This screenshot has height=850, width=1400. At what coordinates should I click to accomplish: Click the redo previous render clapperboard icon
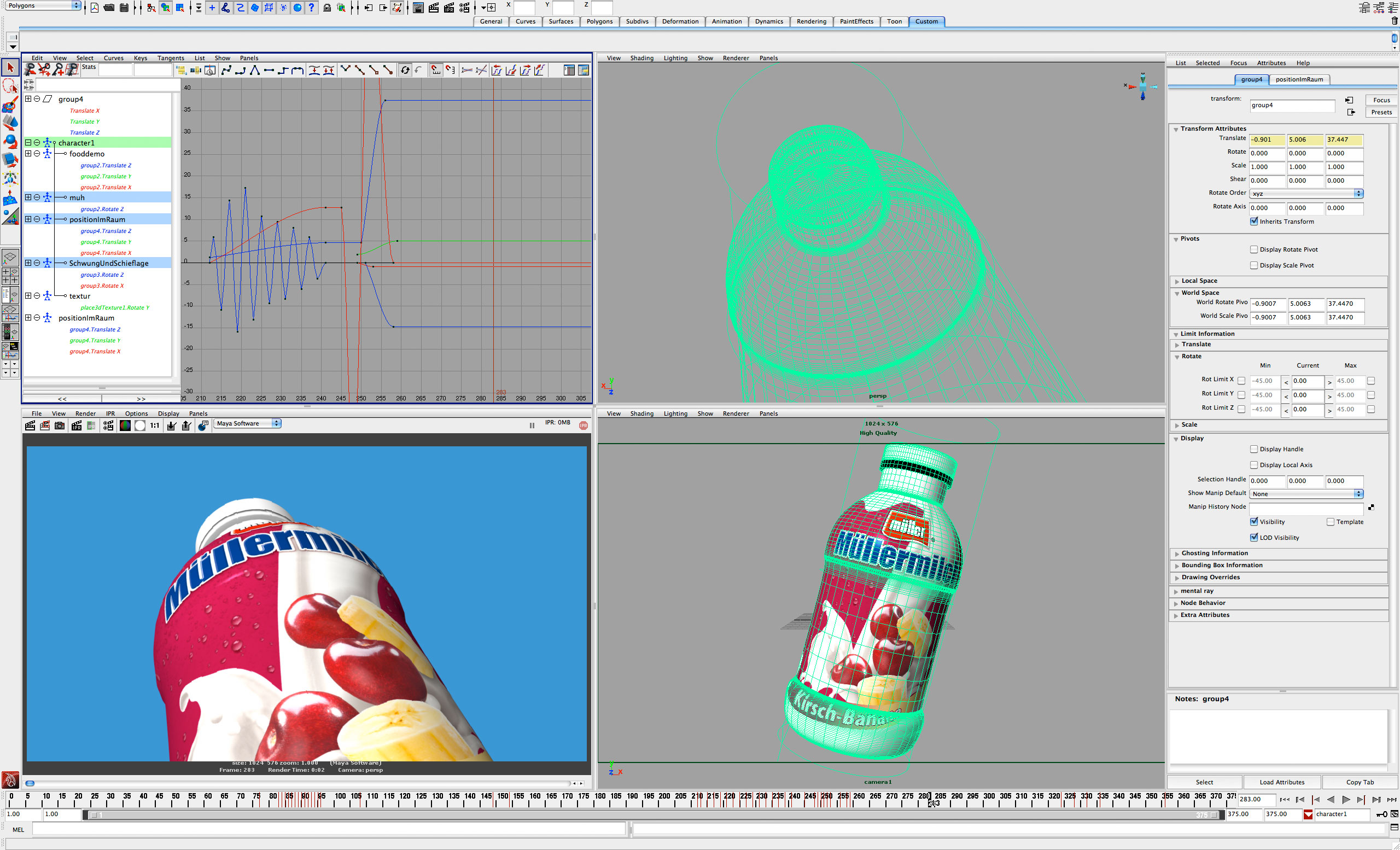[30, 426]
